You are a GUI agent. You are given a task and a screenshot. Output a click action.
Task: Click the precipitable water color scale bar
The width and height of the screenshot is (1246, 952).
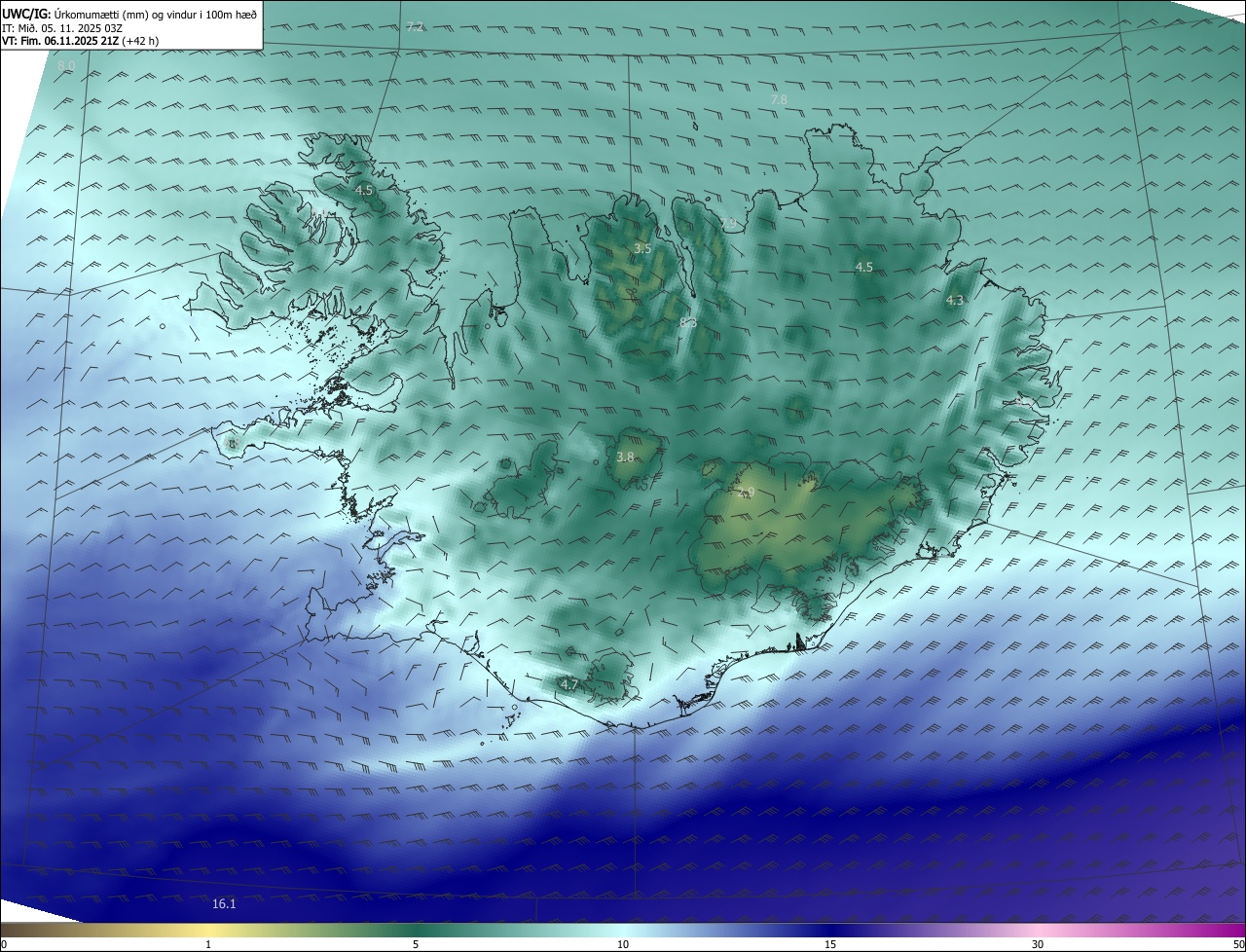pos(623,930)
